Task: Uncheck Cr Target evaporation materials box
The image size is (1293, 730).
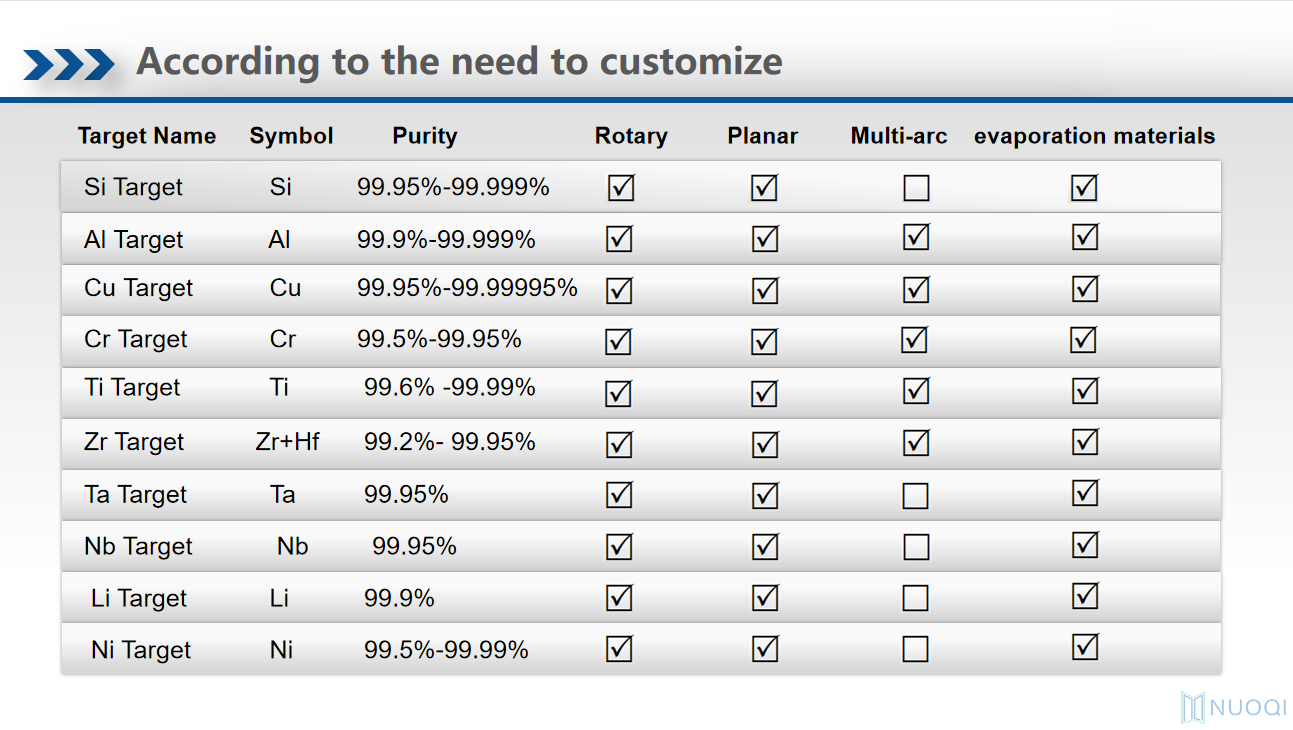Action: [1083, 340]
